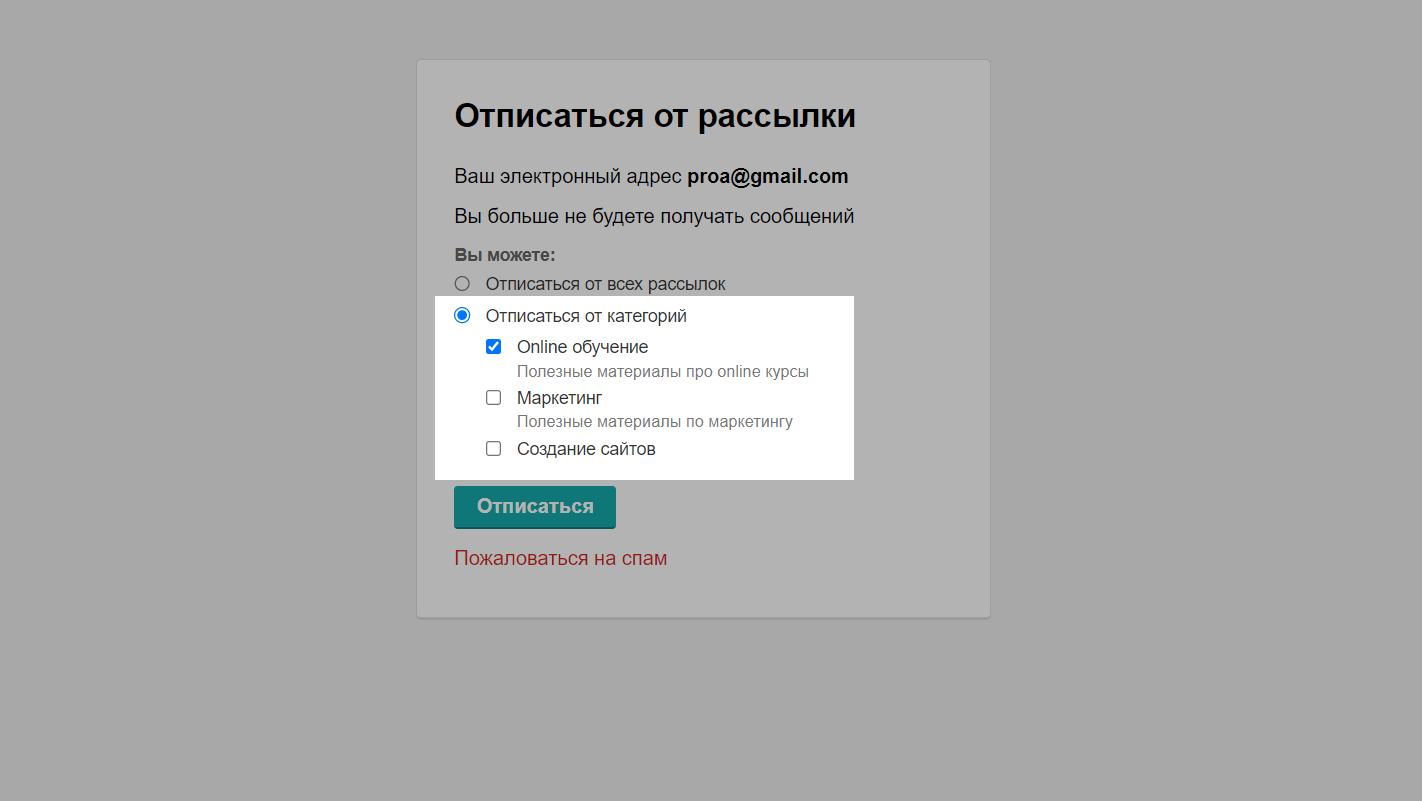
Task: Select the 'Отписаться от всех рассылок' radio button
Action: 462,284
